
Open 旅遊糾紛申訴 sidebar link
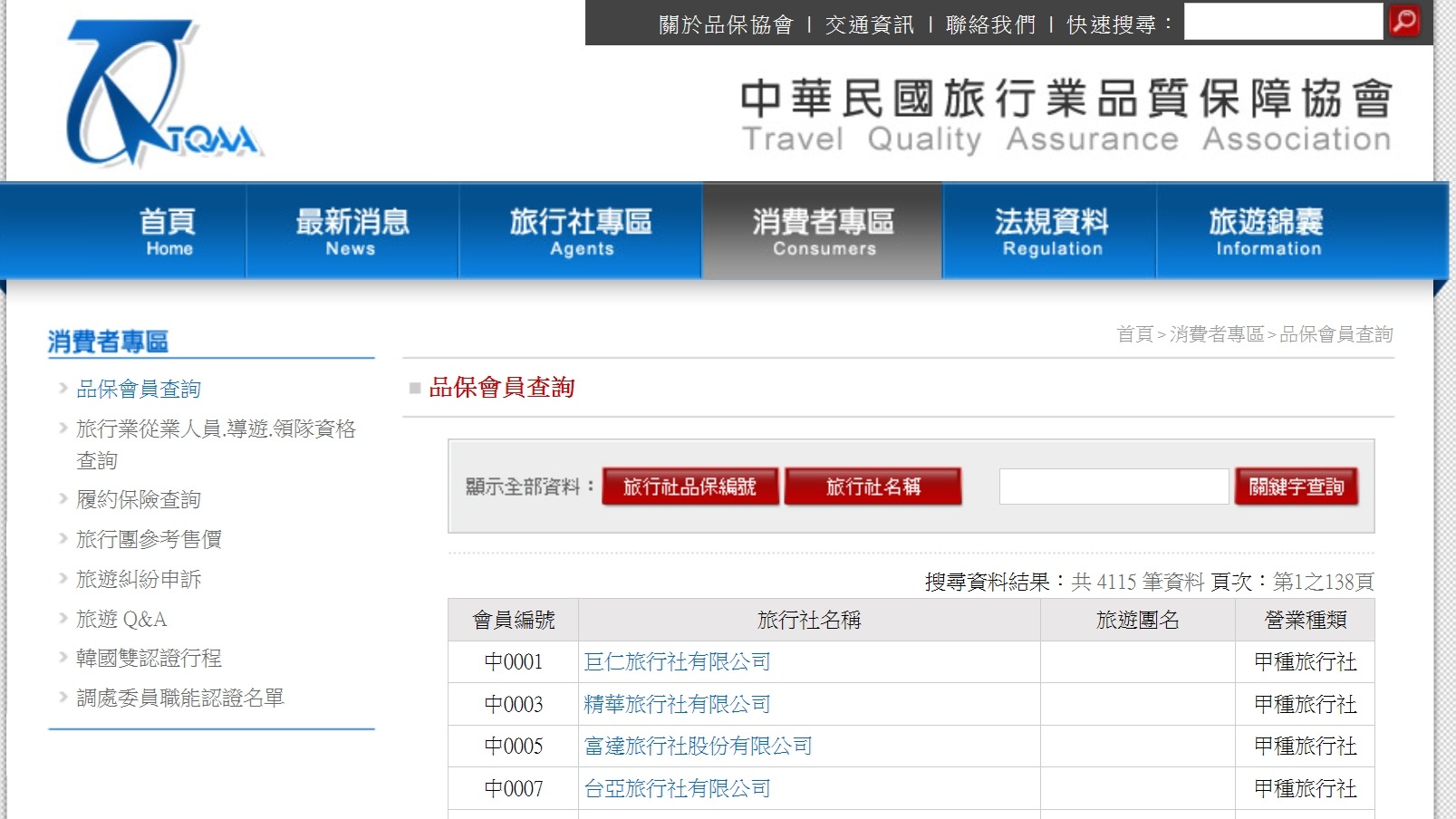pos(139,579)
